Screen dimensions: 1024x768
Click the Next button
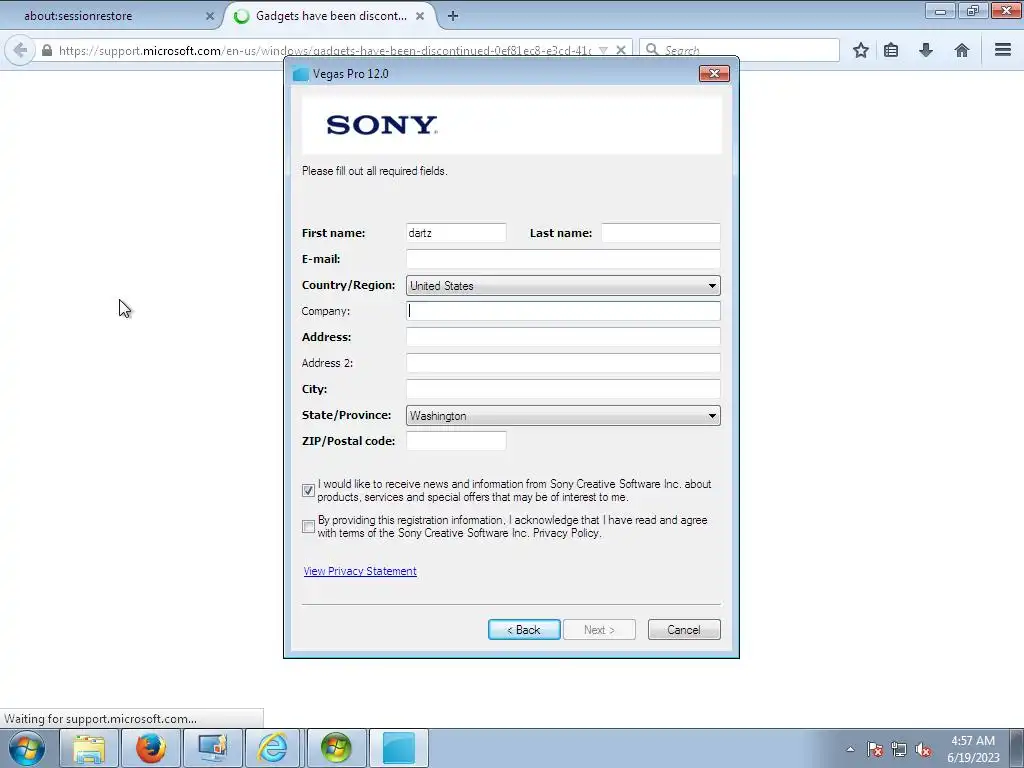coord(599,630)
